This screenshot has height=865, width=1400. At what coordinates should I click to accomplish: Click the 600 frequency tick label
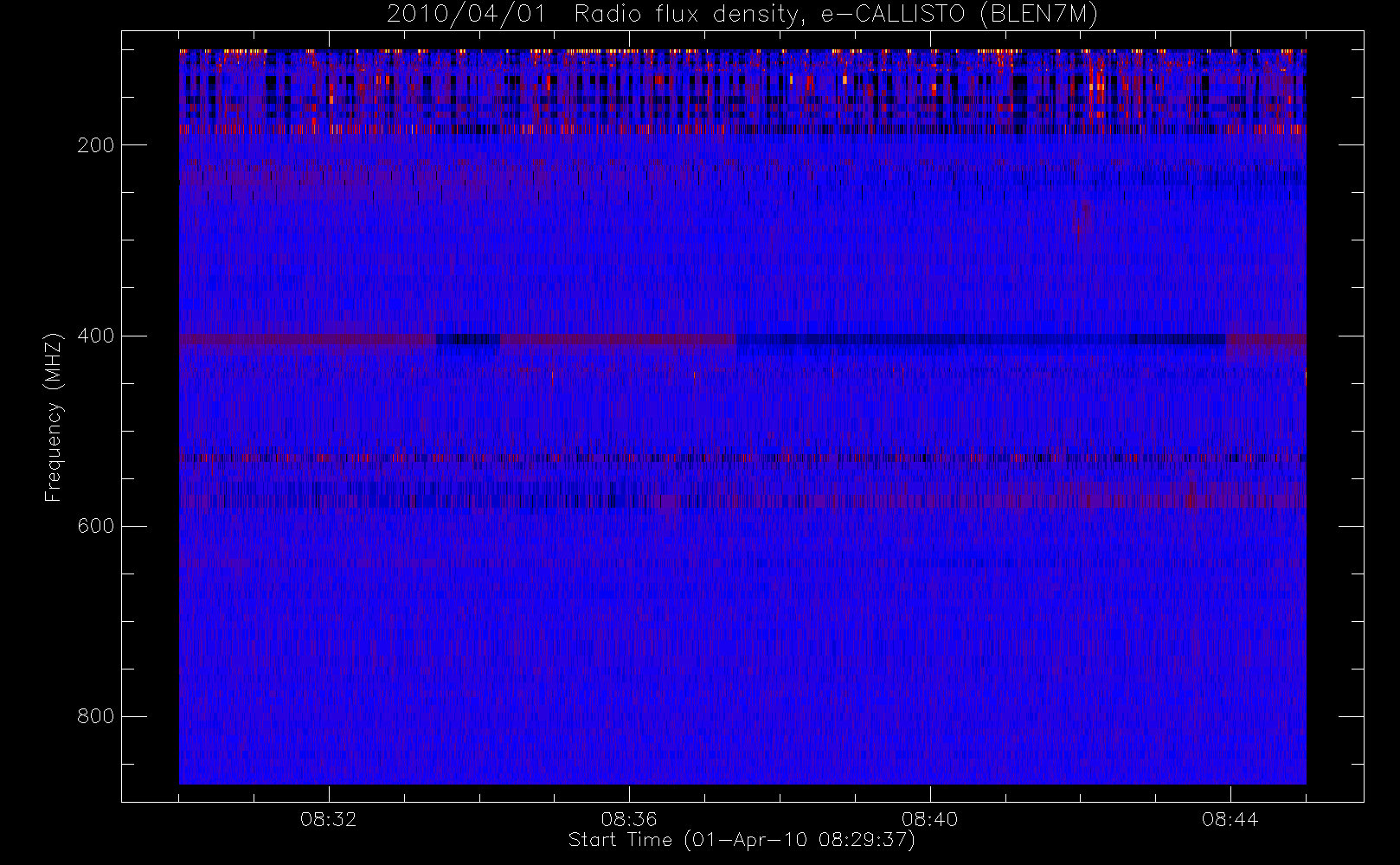(x=95, y=526)
